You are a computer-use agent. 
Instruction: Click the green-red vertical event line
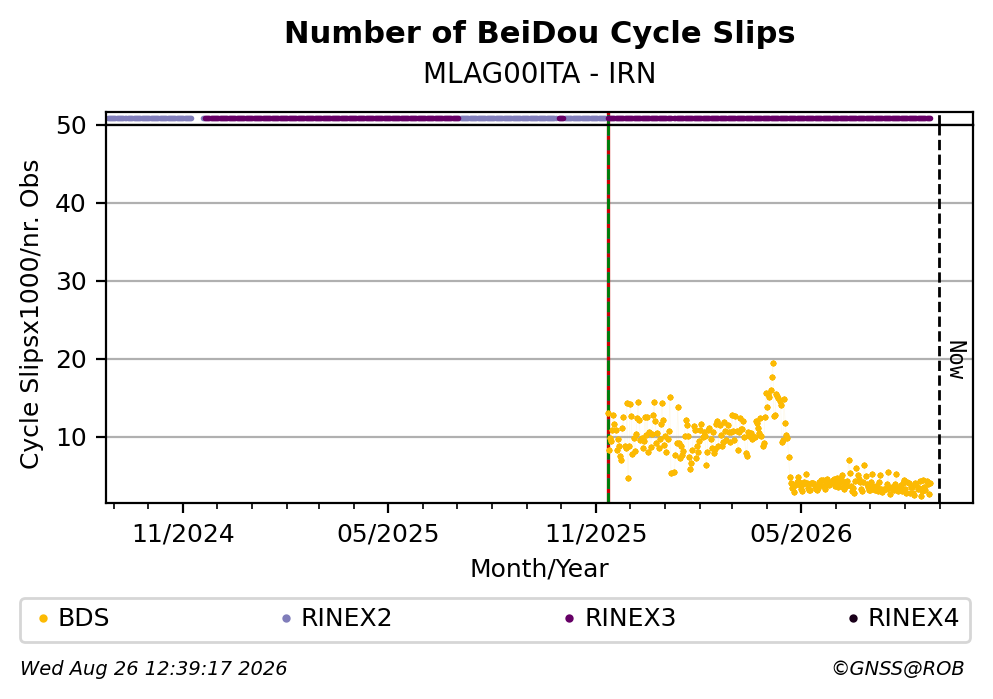(608, 309)
